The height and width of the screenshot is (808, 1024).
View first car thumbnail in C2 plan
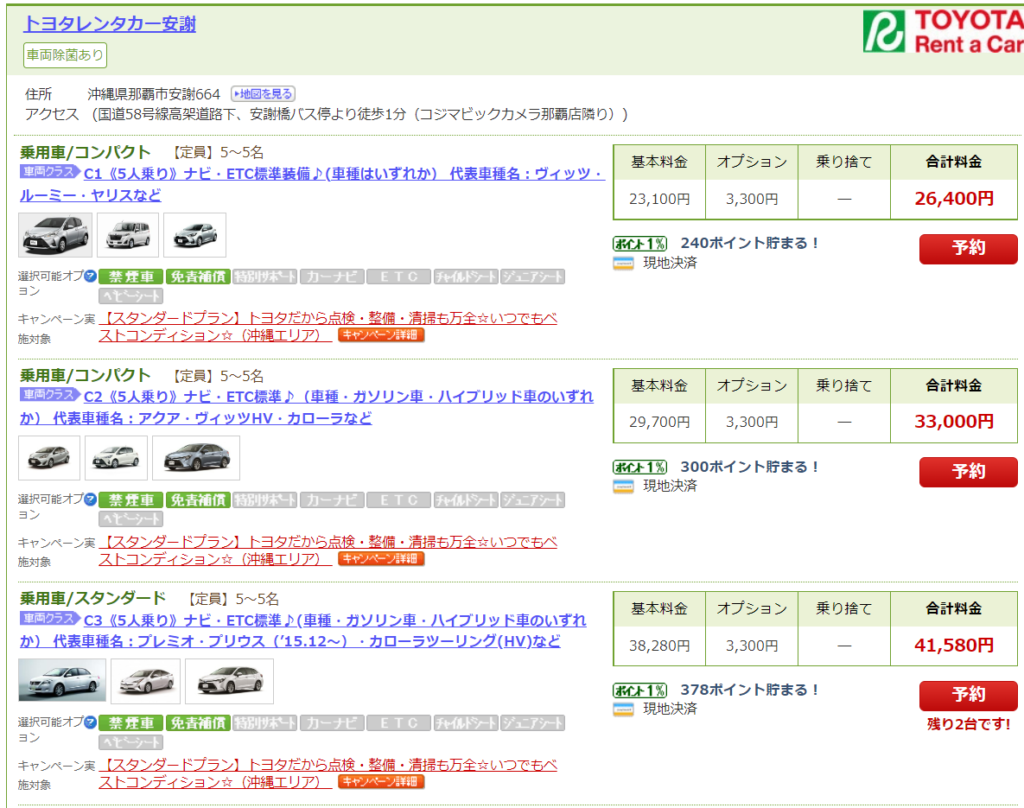pos(49,458)
